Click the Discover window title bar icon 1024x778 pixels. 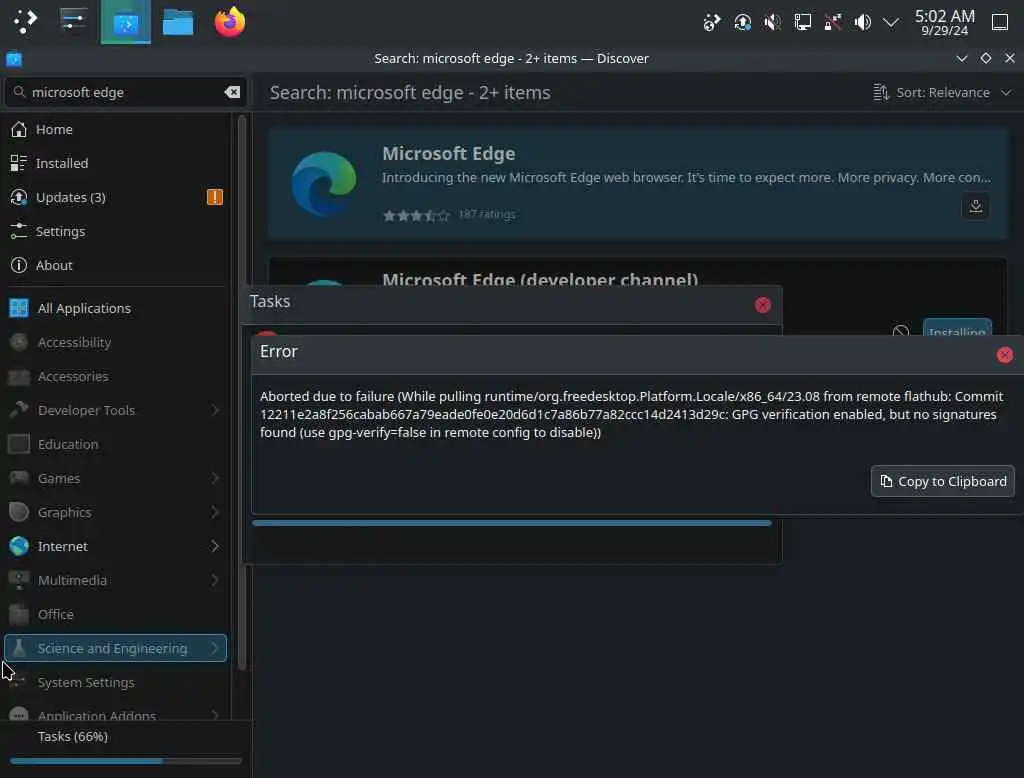pyautogui.click(x=14, y=59)
